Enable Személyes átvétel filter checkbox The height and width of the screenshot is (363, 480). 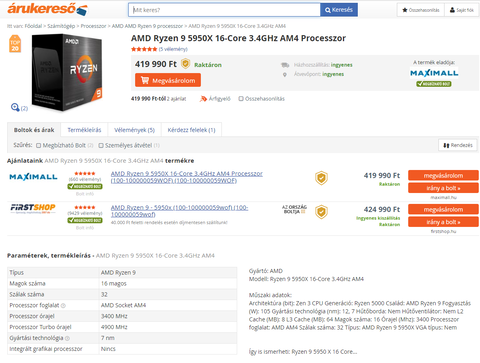pos(101,145)
